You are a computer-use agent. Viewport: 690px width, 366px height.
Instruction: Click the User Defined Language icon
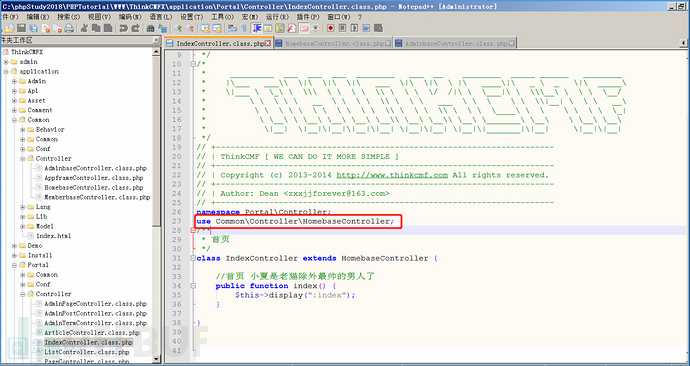[x=268, y=28]
